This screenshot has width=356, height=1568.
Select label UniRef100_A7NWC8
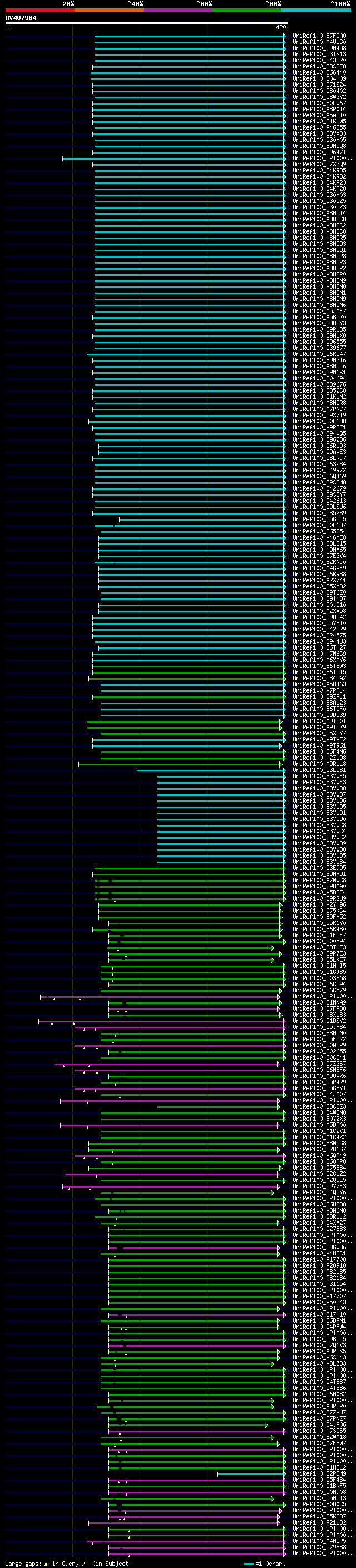(x=319, y=880)
